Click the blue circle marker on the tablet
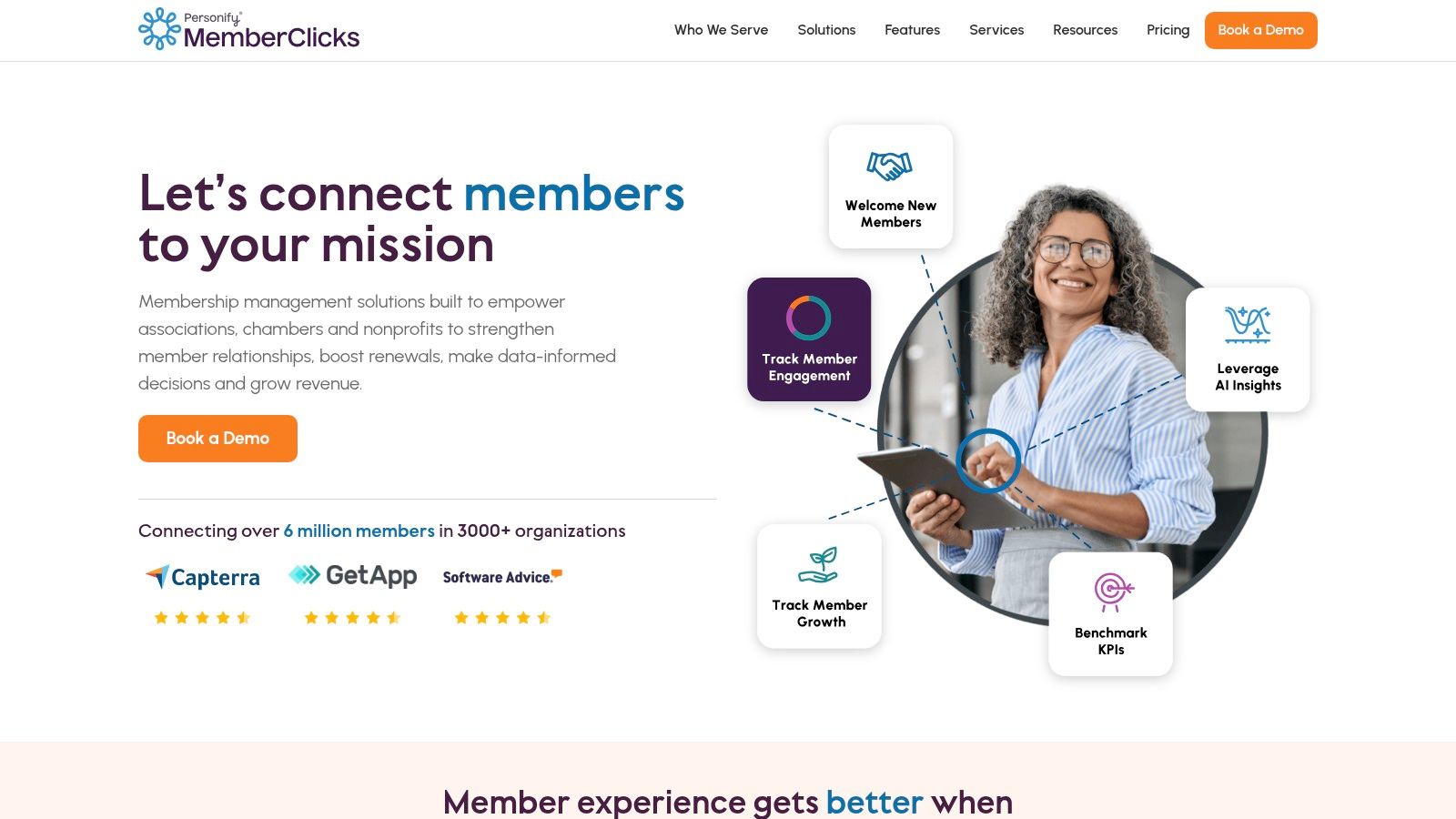This screenshot has width=1456, height=819. [x=988, y=460]
